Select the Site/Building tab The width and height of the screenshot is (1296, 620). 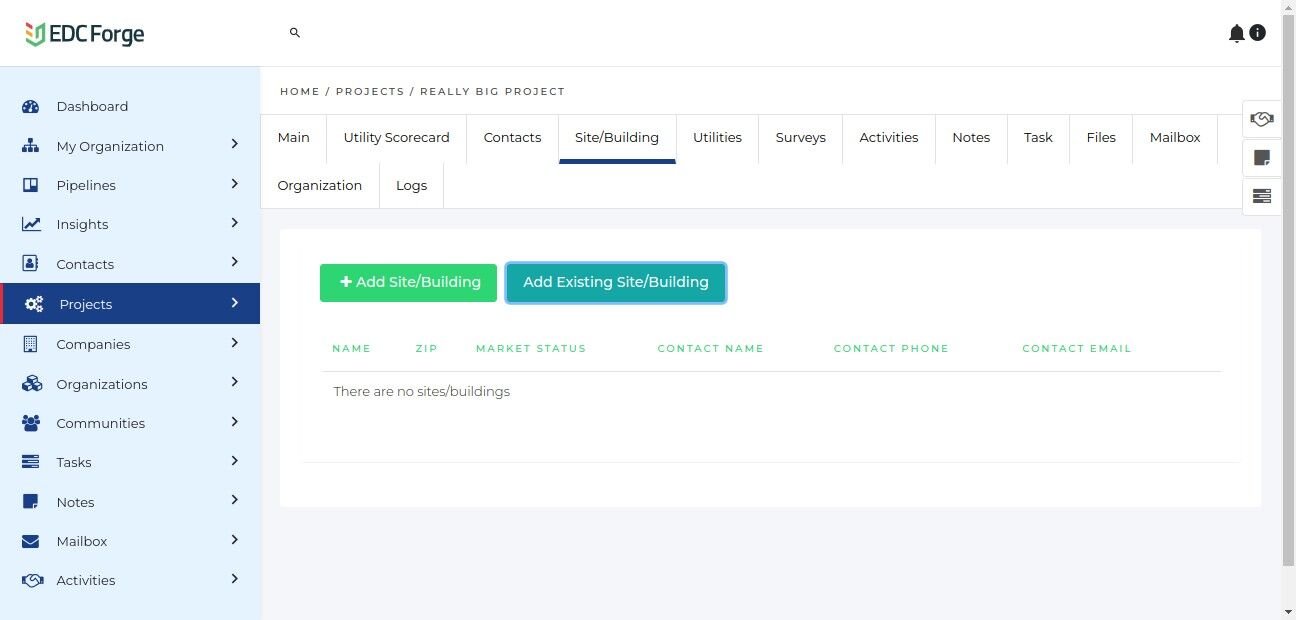tap(617, 138)
